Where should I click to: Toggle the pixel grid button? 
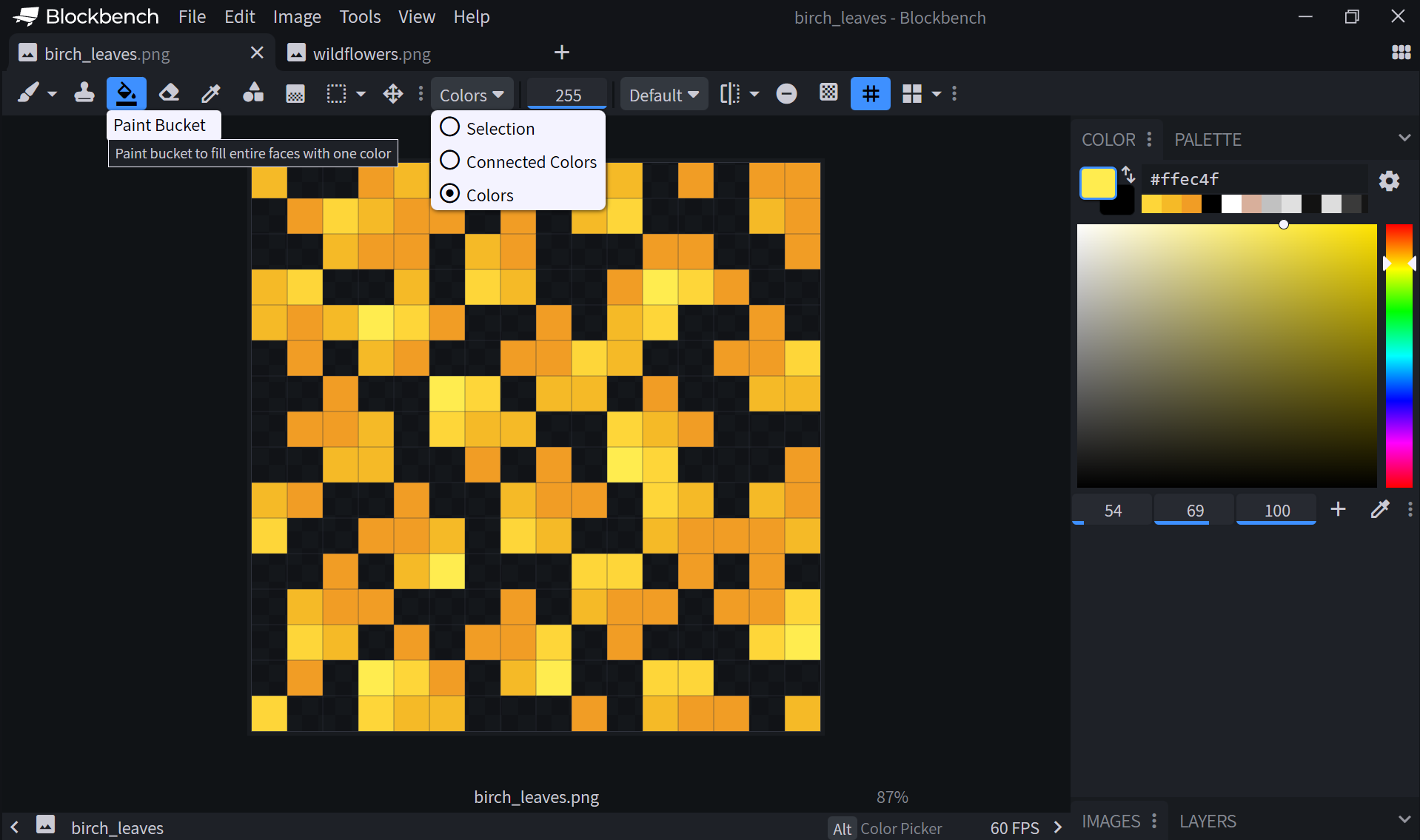pyautogui.click(x=871, y=94)
